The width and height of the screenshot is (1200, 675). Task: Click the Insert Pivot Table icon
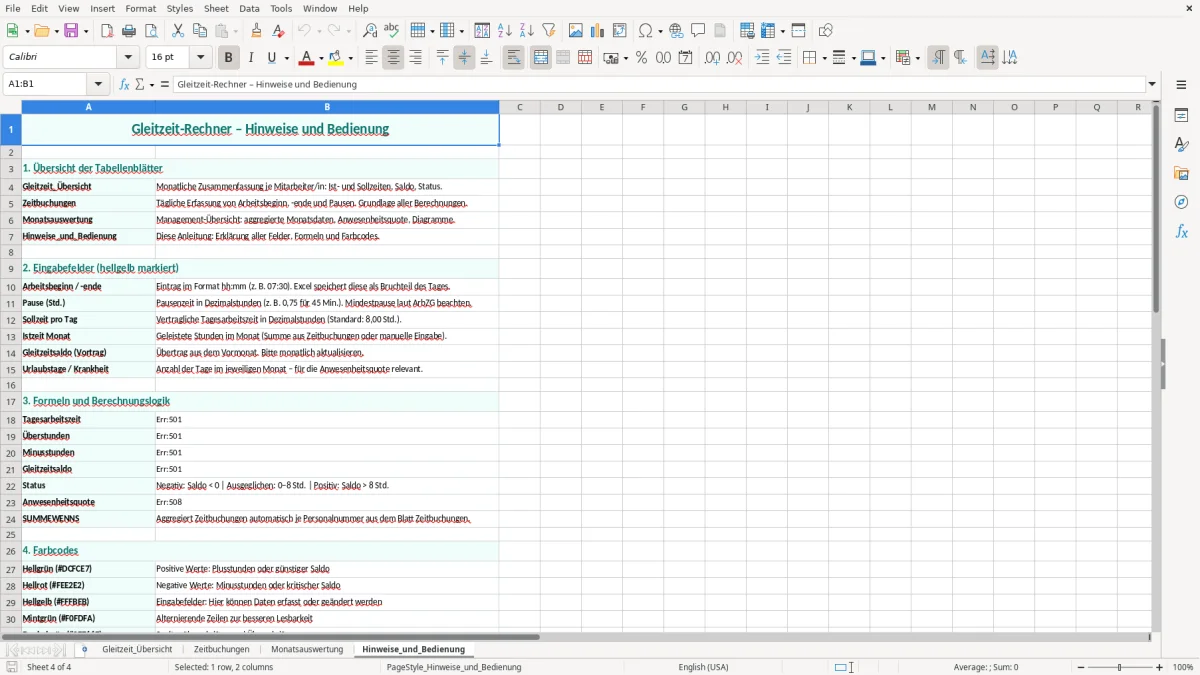click(x=620, y=31)
